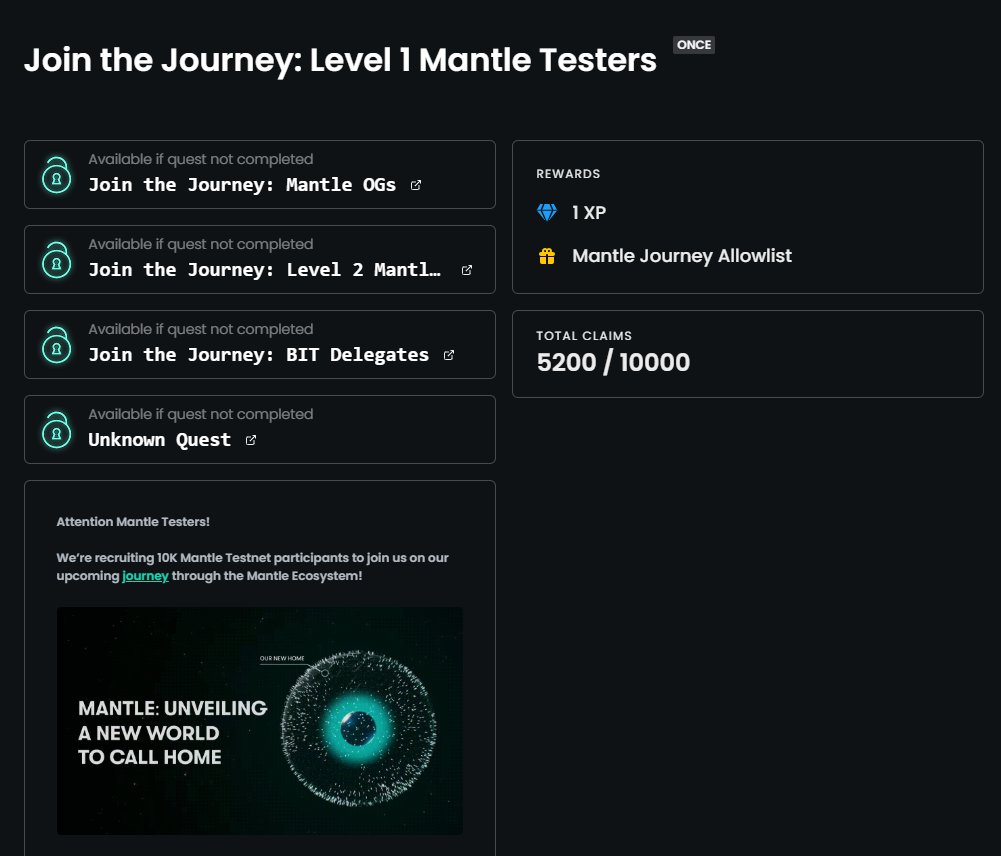The width and height of the screenshot is (1001, 856).
Task: Click the lock icon beside Level 2 Mantl… quest
Action: click(57, 260)
